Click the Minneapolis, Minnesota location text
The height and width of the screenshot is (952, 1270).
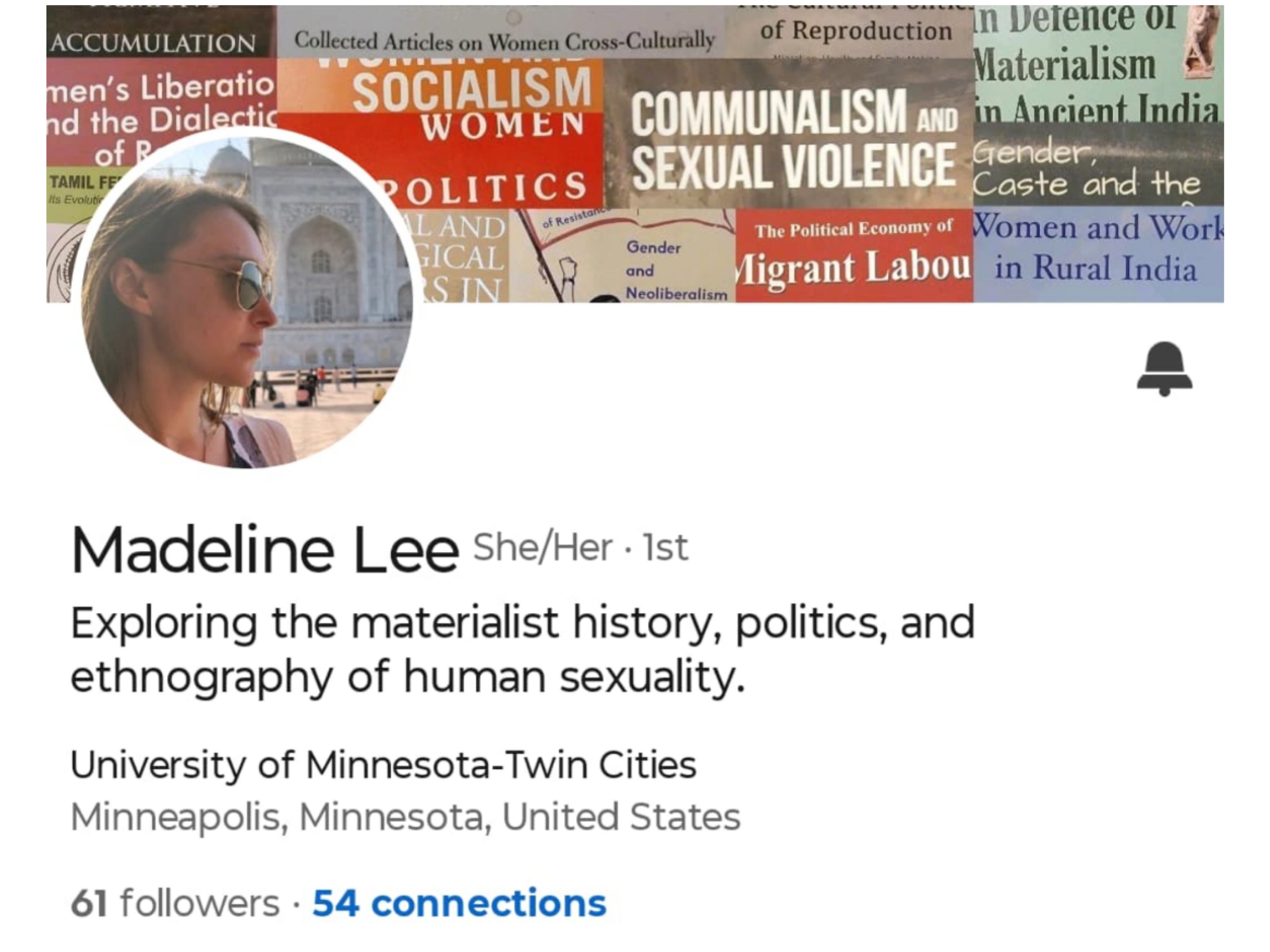[x=405, y=817]
